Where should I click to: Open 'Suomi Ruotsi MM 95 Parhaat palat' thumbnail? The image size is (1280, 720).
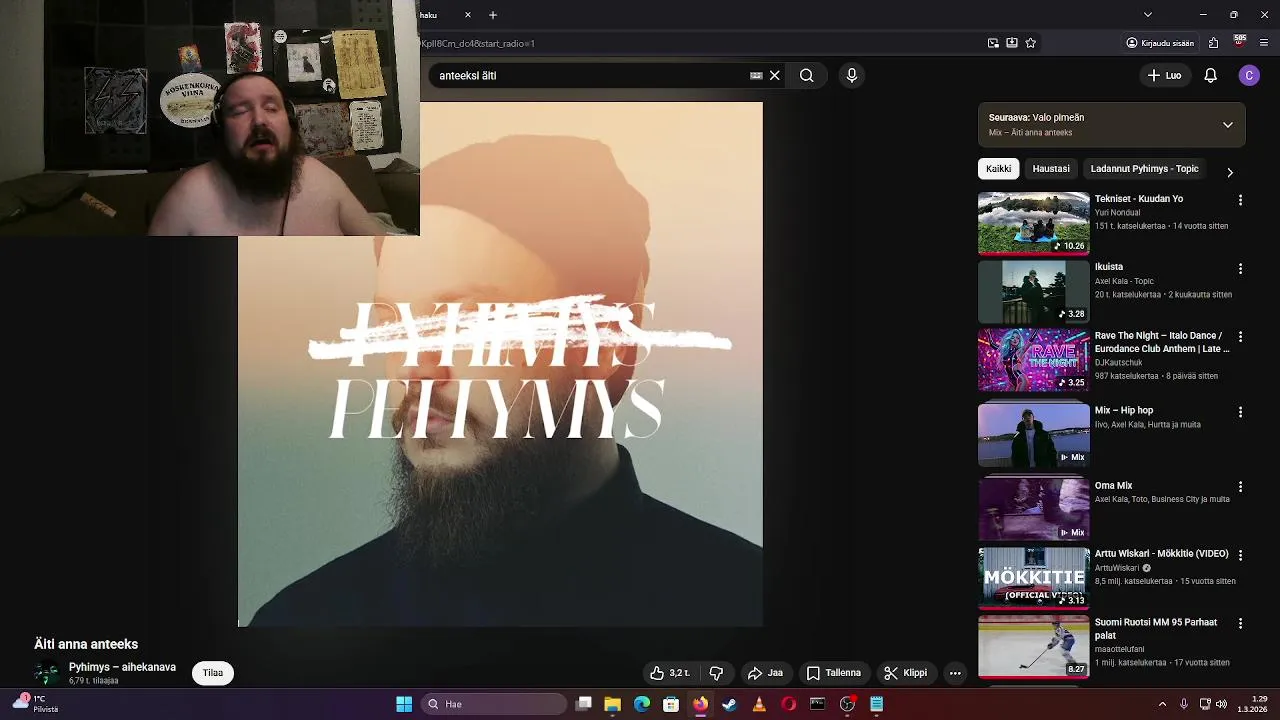[x=1034, y=646]
